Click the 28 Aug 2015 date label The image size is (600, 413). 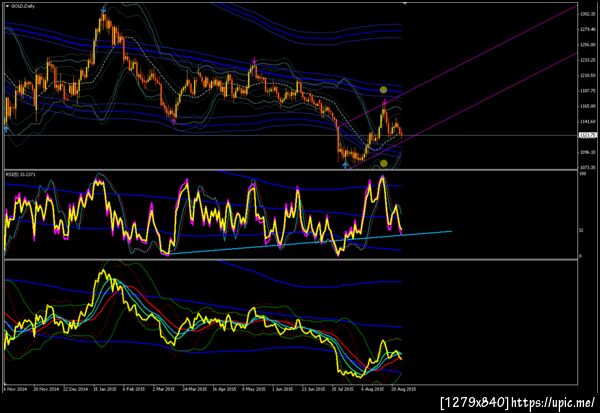[404, 389]
